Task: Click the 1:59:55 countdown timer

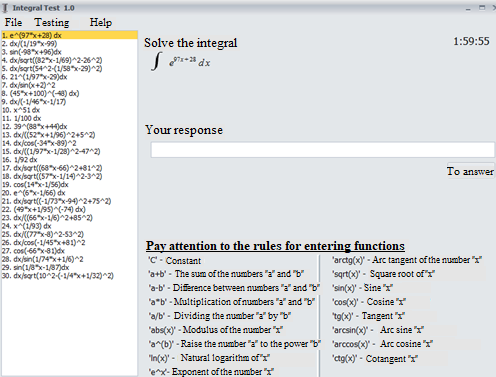Action: tap(471, 41)
